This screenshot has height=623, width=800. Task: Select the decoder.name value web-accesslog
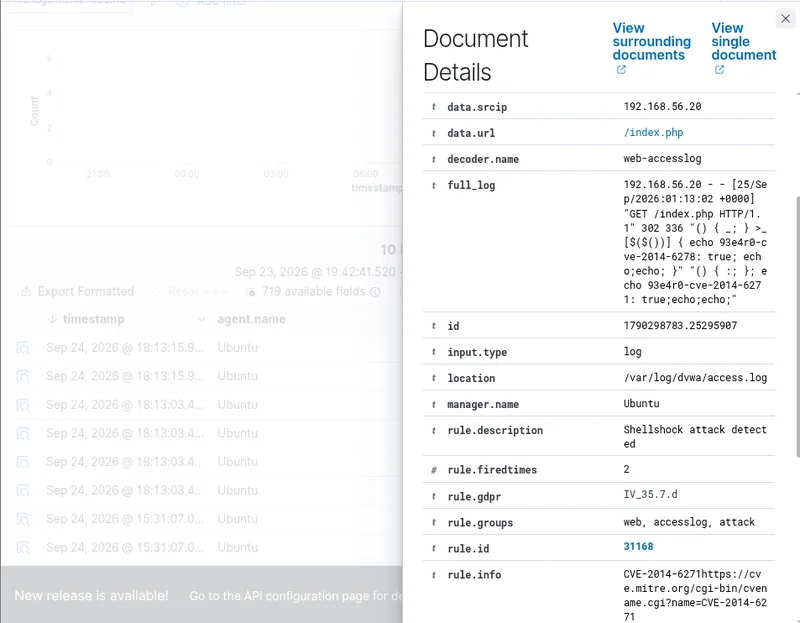pyautogui.click(x=662, y=158)
